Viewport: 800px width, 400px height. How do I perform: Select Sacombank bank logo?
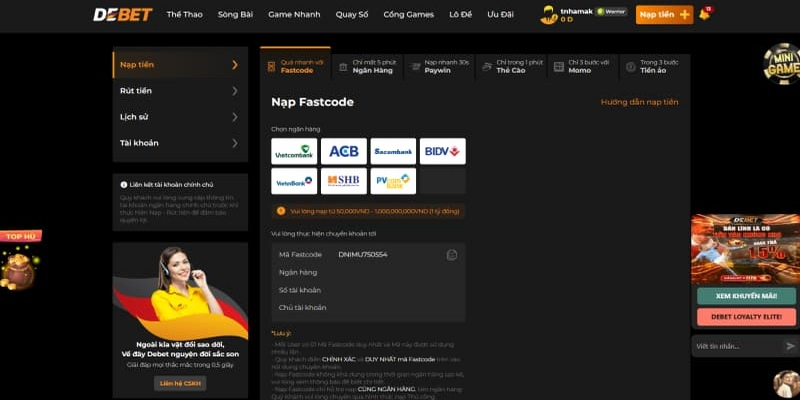click(393, 151)
